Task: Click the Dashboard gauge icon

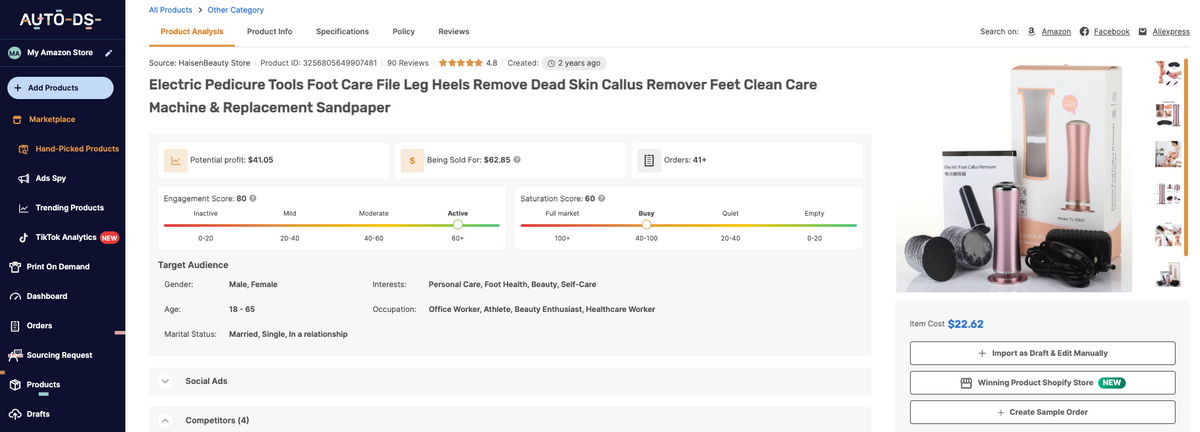Action: click(15, 296)
